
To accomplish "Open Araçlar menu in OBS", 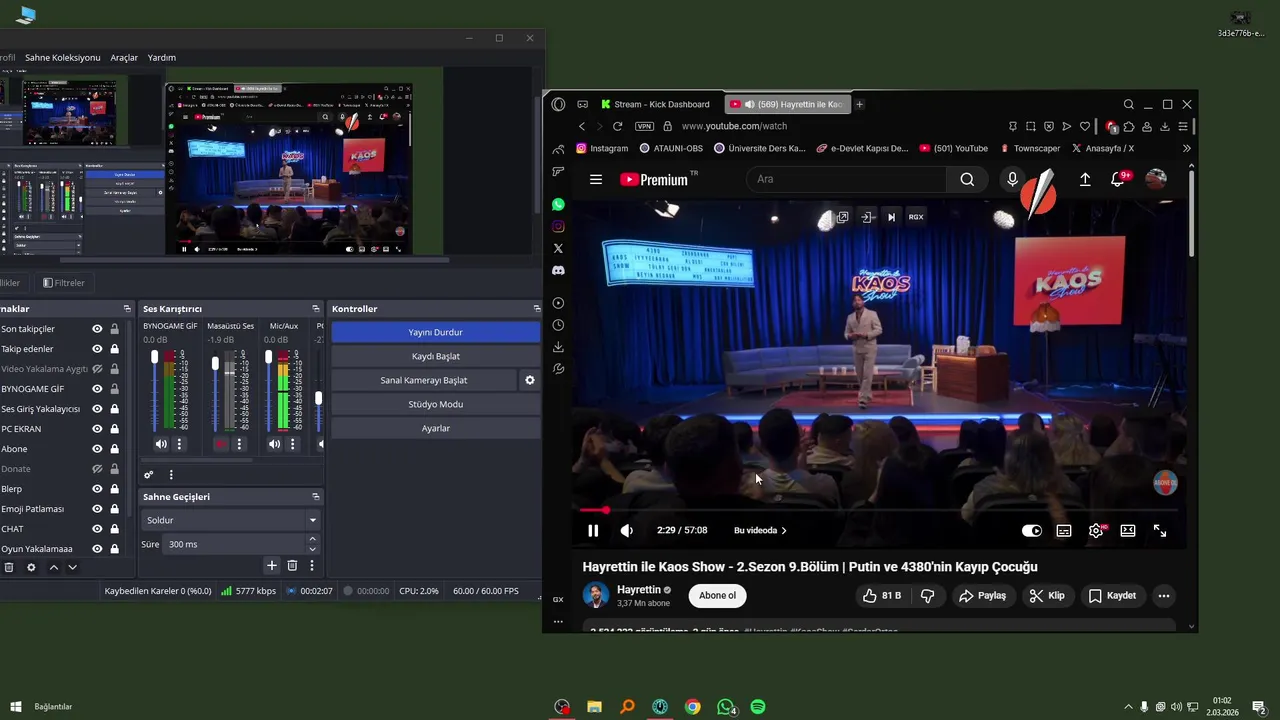I will pyautogui.click(x=124, y=58).
